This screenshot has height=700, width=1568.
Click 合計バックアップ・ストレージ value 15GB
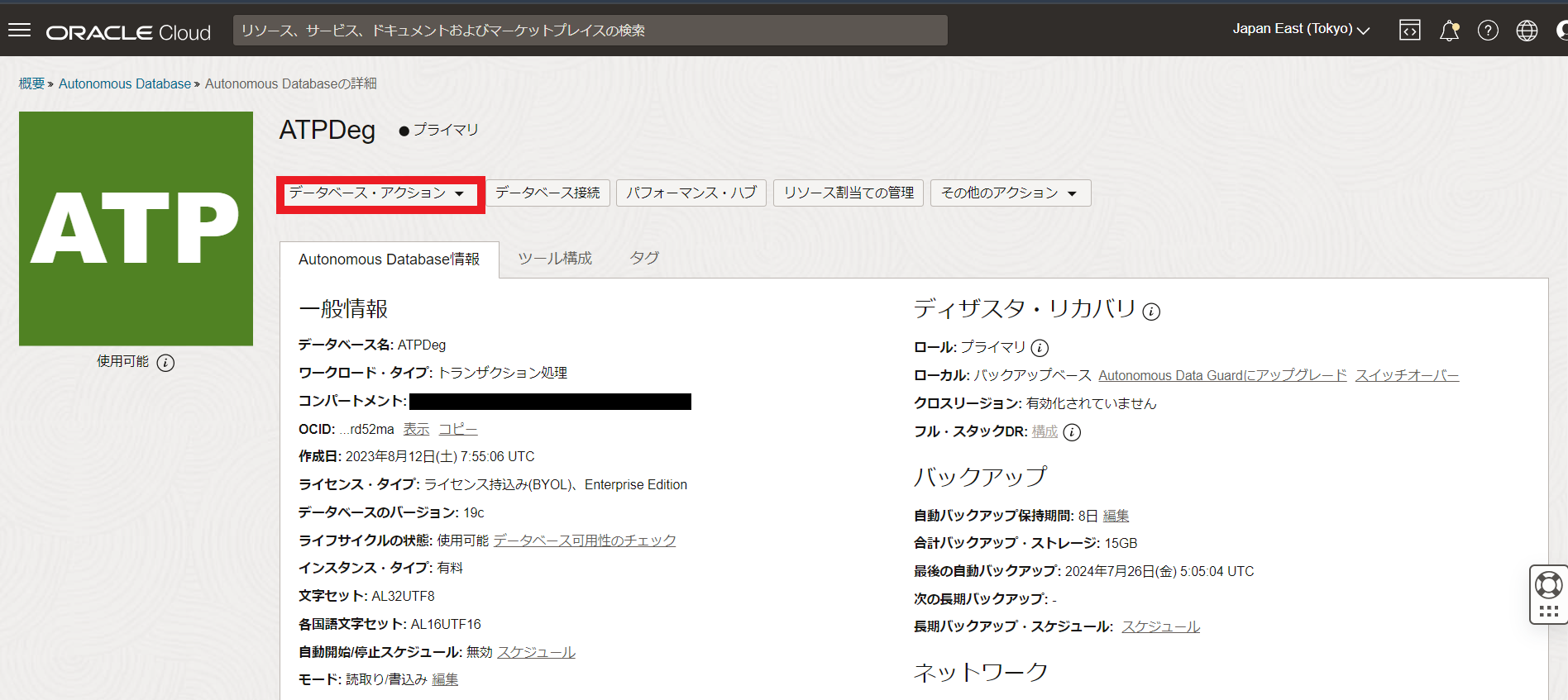coord(1121,543)
